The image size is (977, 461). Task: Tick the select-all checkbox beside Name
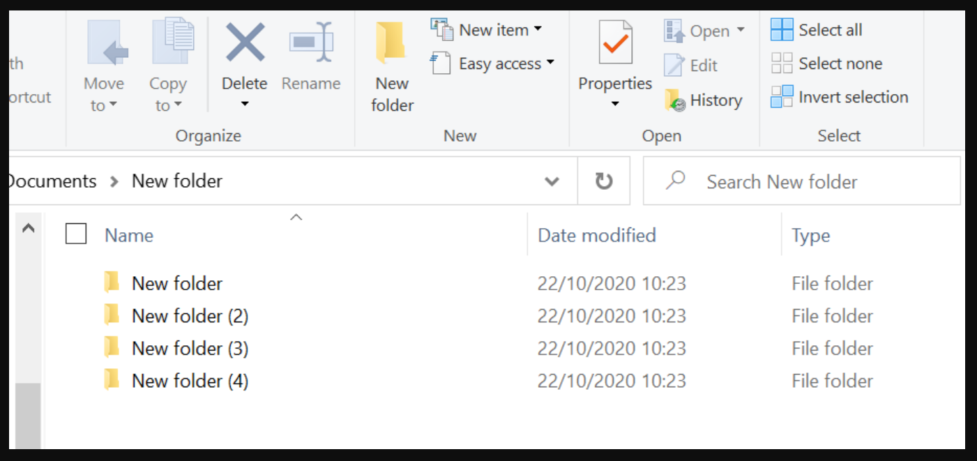coord(76,234)
